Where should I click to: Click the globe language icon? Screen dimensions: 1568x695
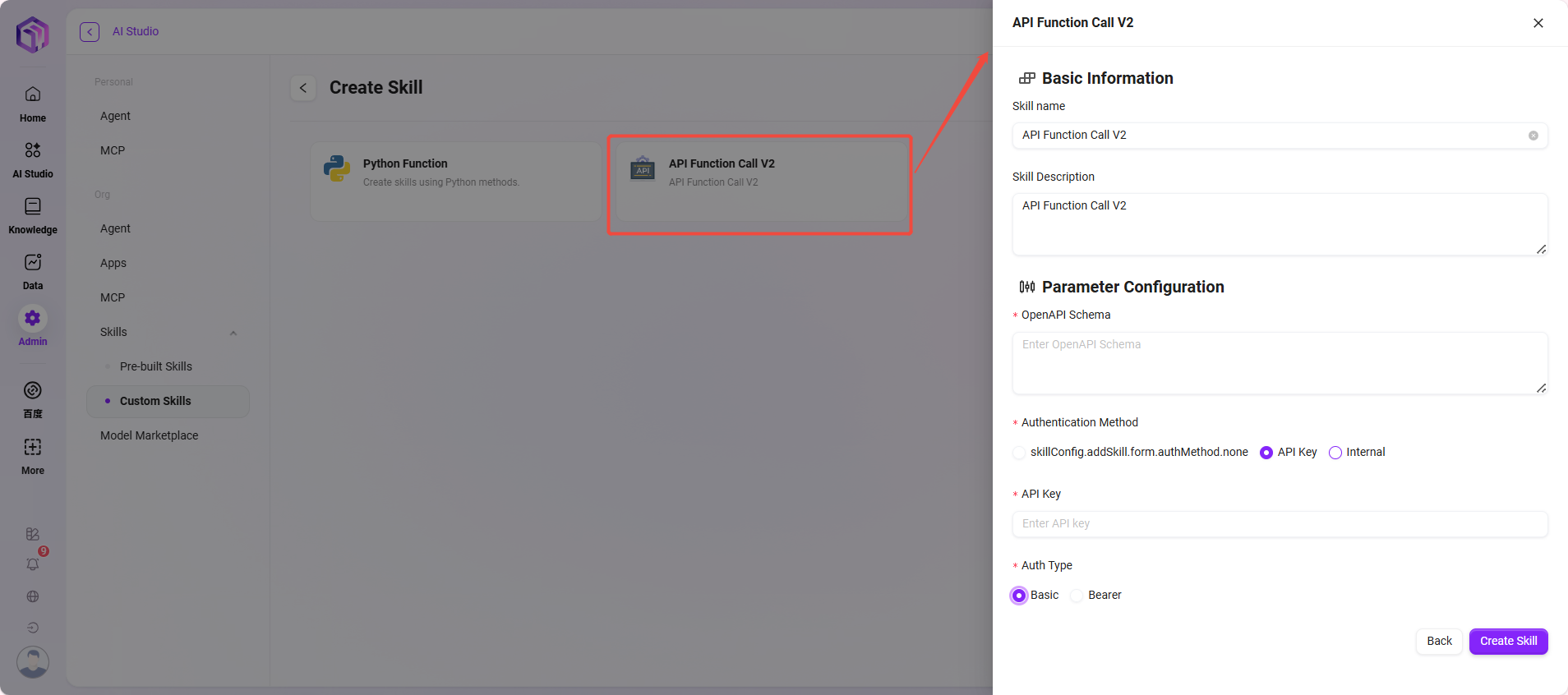(x=33, y=596)
